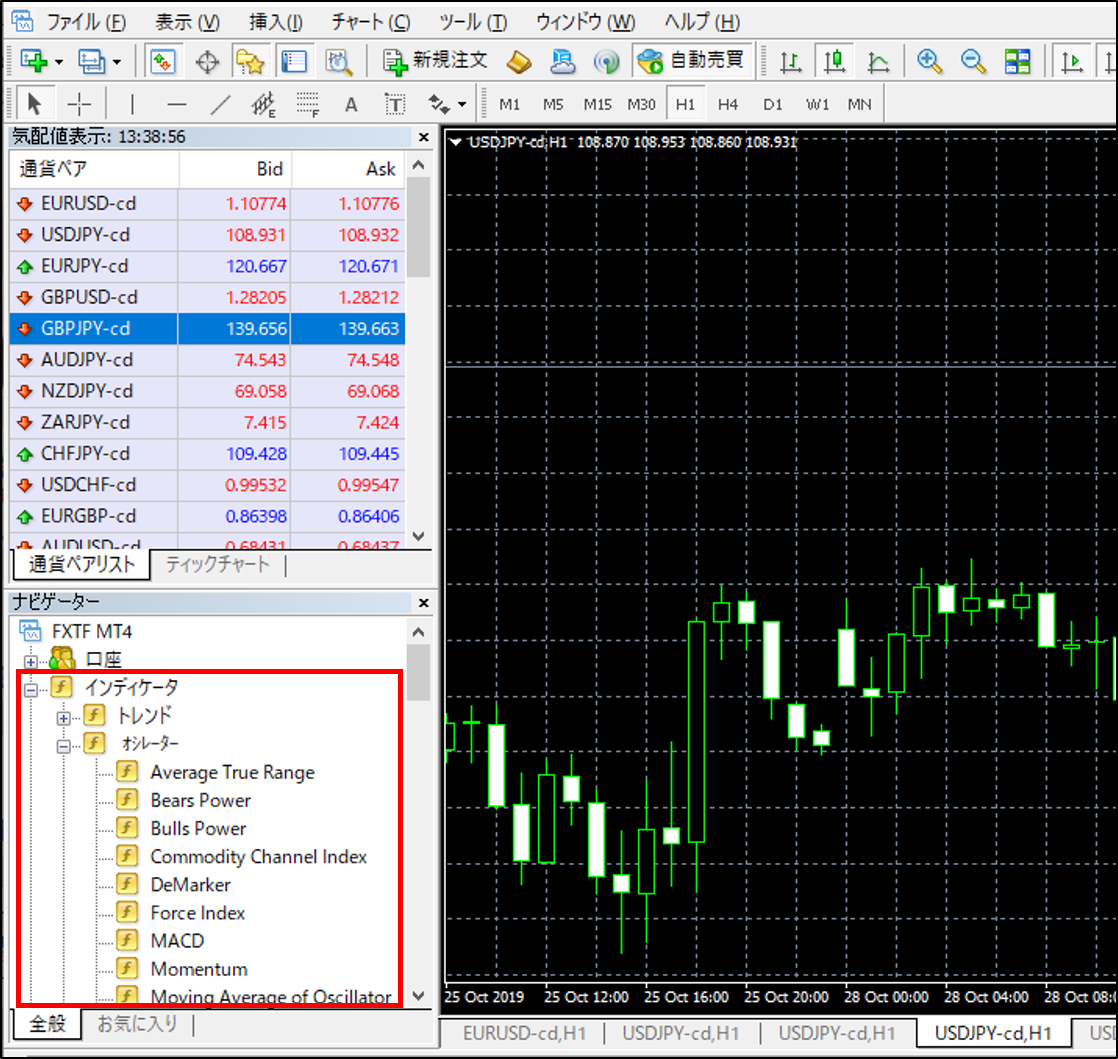1118x1059 pixels.
Task: Expand the トレンド tree node
Action: click(63, 718)
